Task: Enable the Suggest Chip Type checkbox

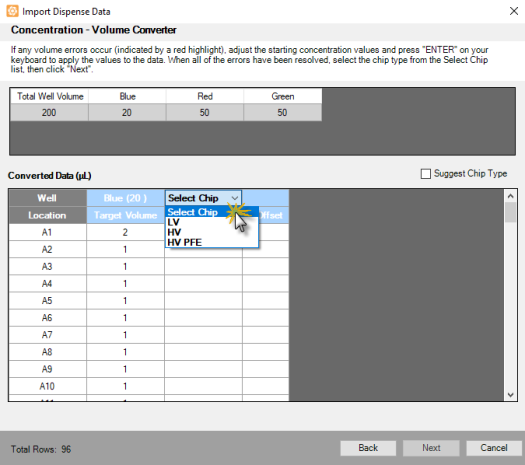Action: 426,174
